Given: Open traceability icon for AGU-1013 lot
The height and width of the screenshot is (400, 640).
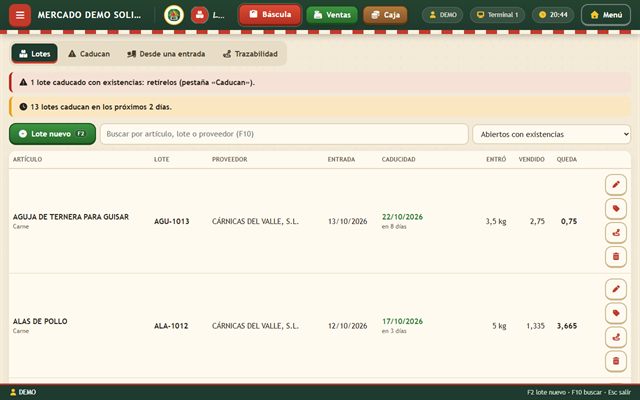Looking at the screenshot, I should point(616,233).
